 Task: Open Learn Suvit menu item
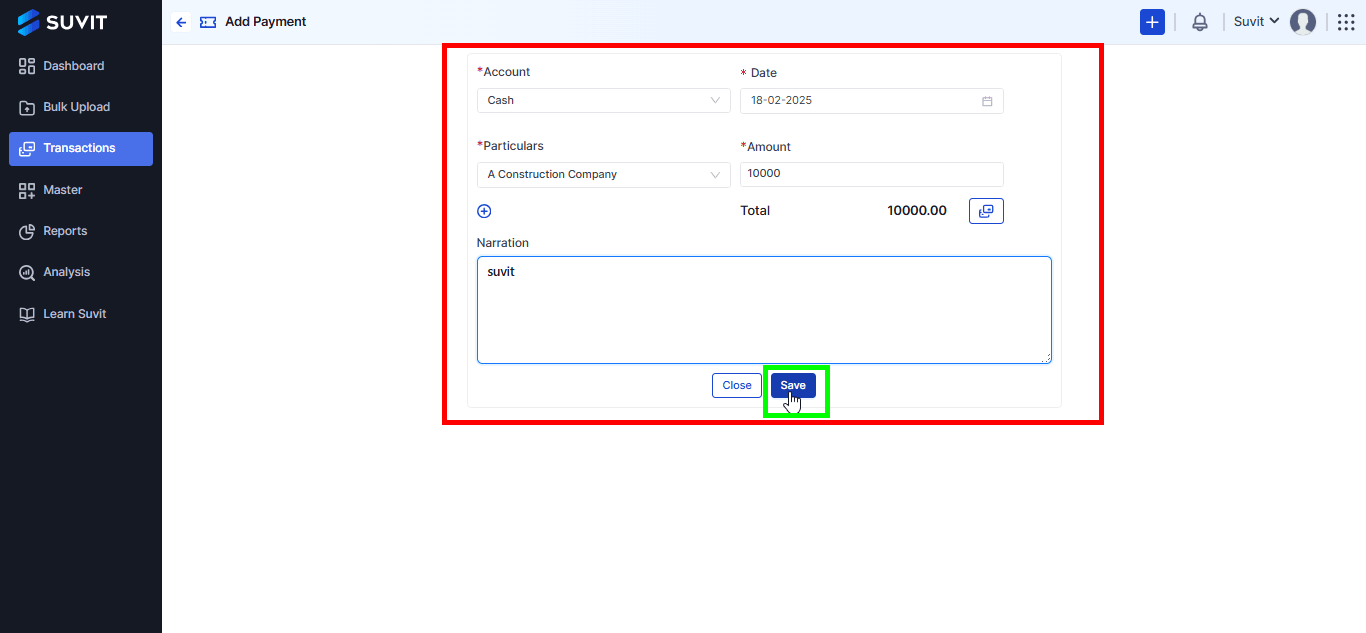click(81, 314)
